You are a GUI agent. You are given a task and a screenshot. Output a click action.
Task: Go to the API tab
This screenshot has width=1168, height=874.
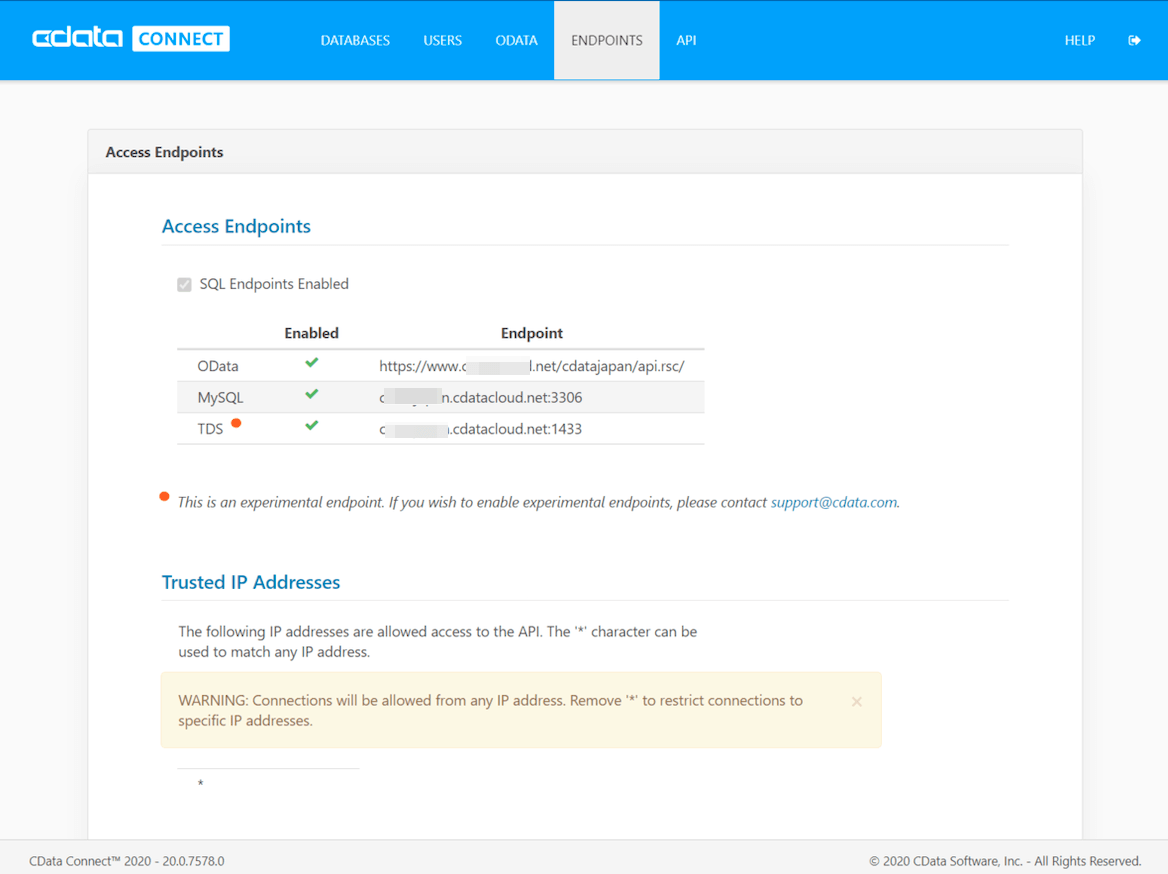(x=686, y=40)
